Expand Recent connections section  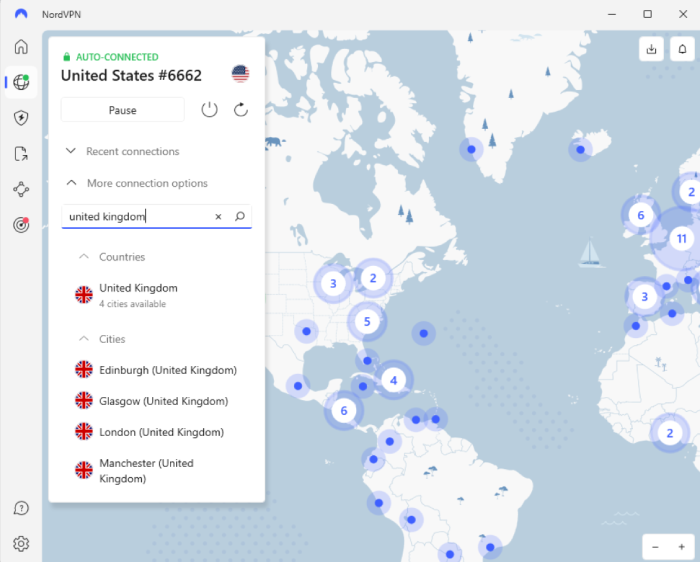click(x=123, y=151)
